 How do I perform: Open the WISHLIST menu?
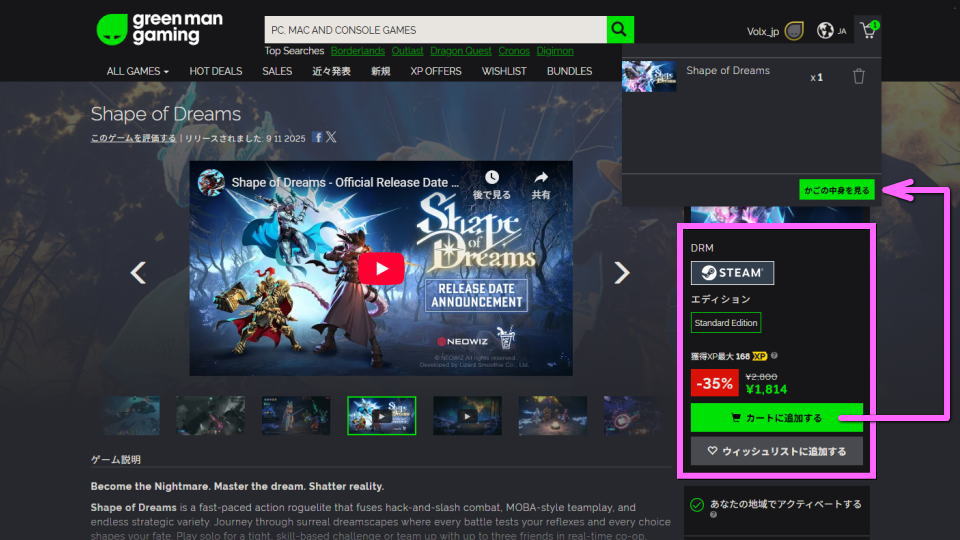point(504,71)
